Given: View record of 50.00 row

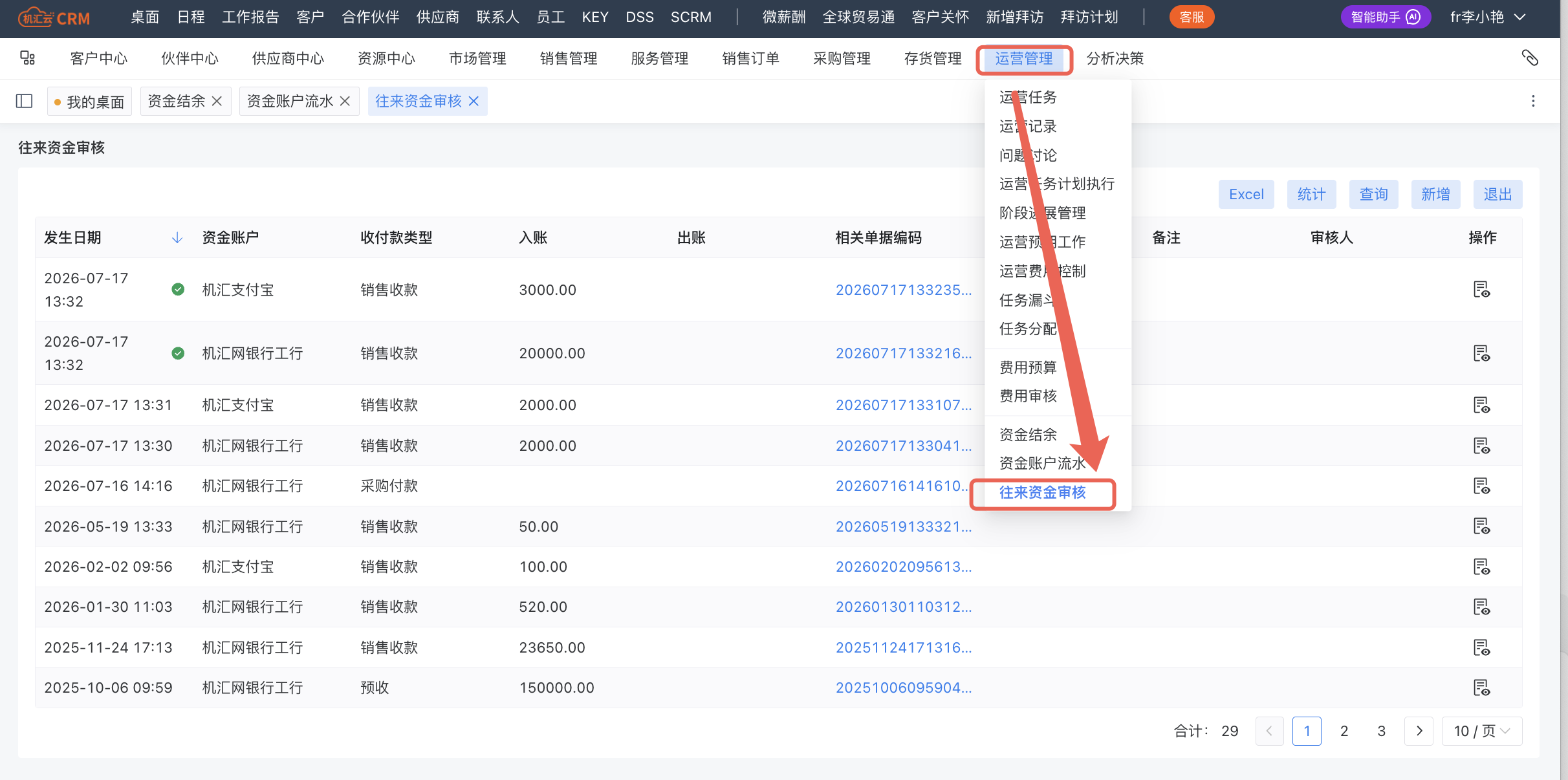Looking at the screenshot, I should pyautogui.click(x=1481, y=526).
